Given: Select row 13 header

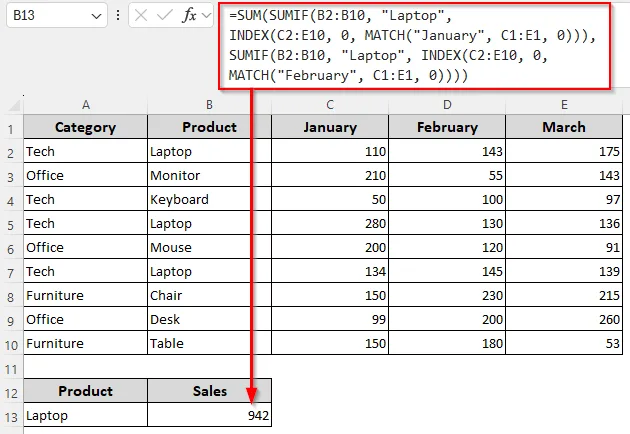Looking at the screenshot, I should tap(11, 417).
